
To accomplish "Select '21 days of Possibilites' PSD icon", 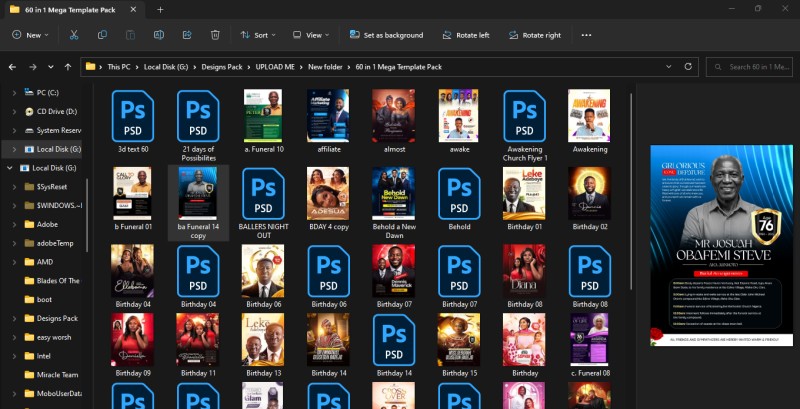I will click(198, 116).
